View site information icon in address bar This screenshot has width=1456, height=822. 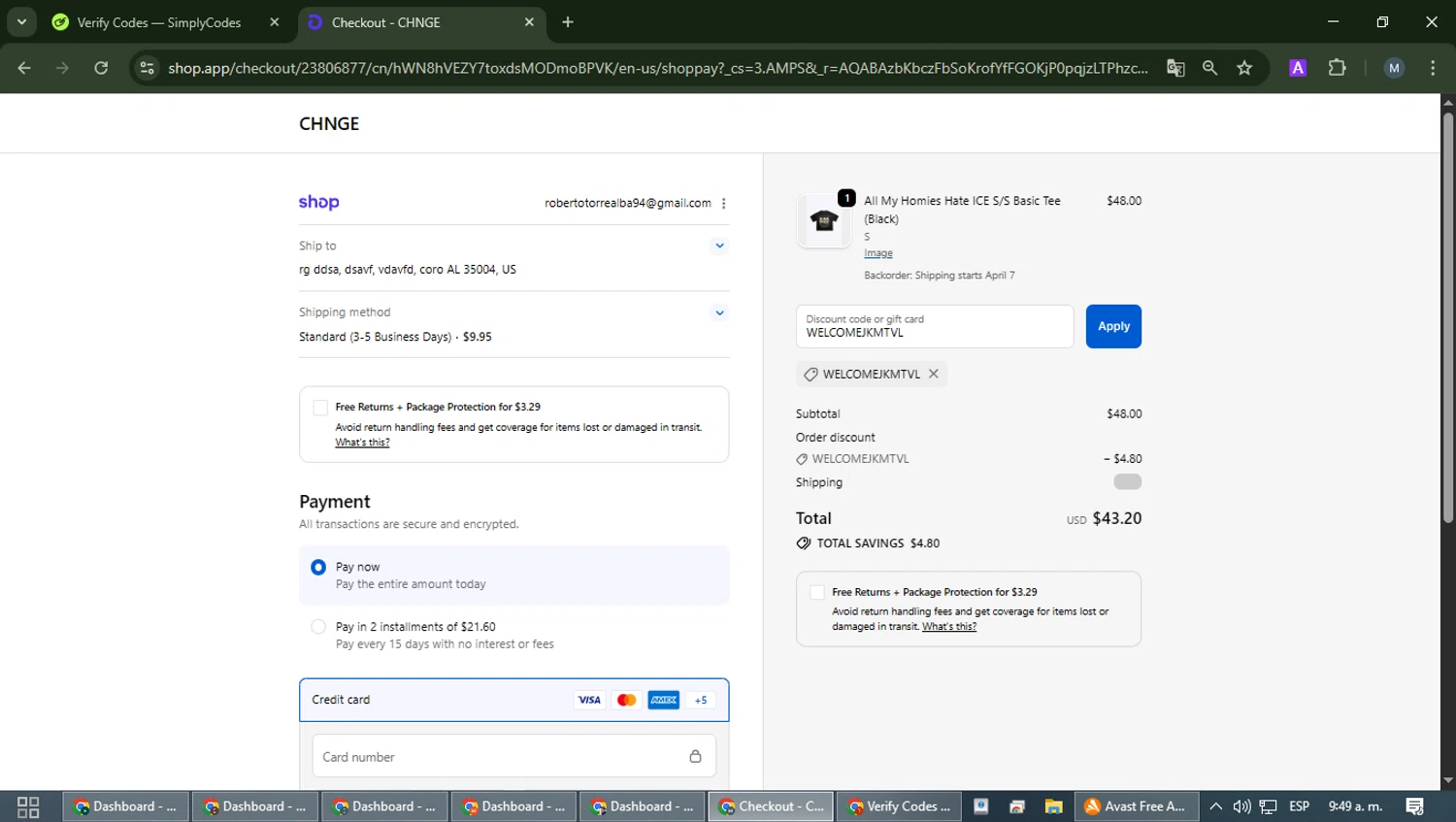(147, 68)
